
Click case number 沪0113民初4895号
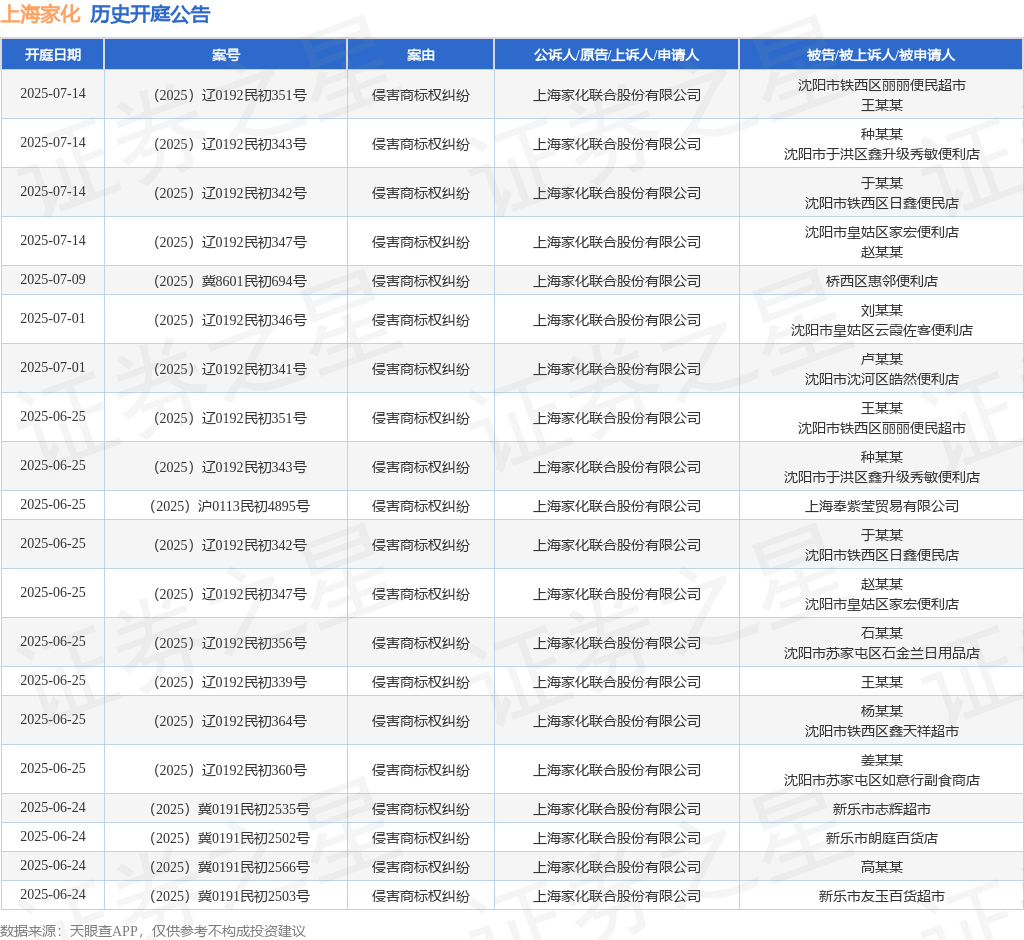[230, 506]
